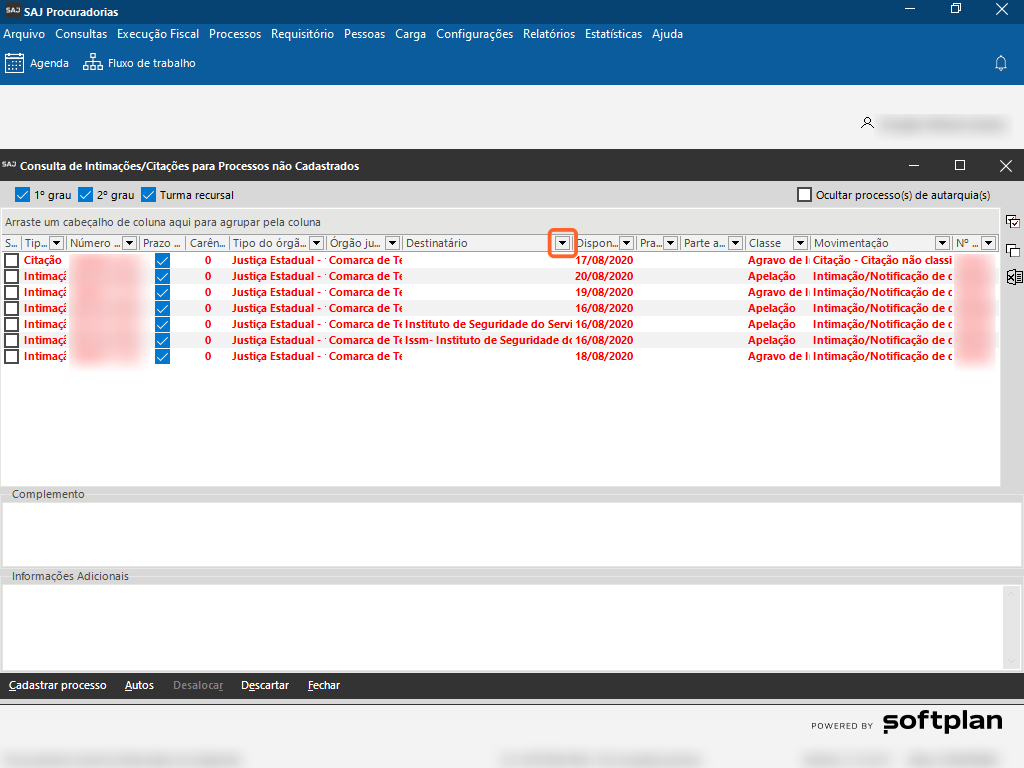
Task: Click the select-all checklist icon on the right
Action: (x=1012, y=222)
